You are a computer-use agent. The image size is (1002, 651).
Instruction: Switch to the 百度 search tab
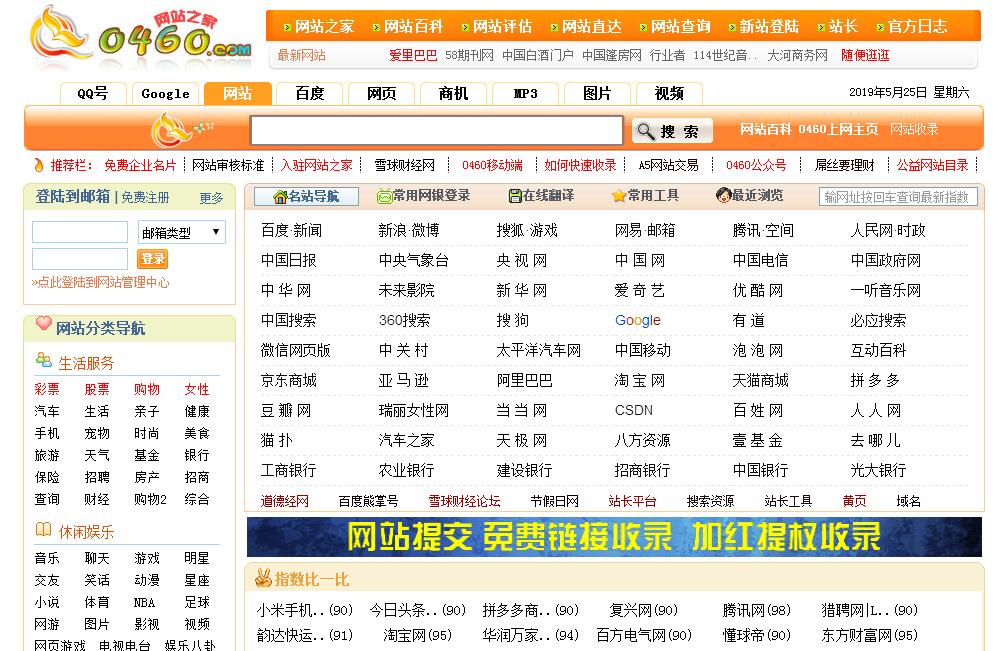pos(310,94)
